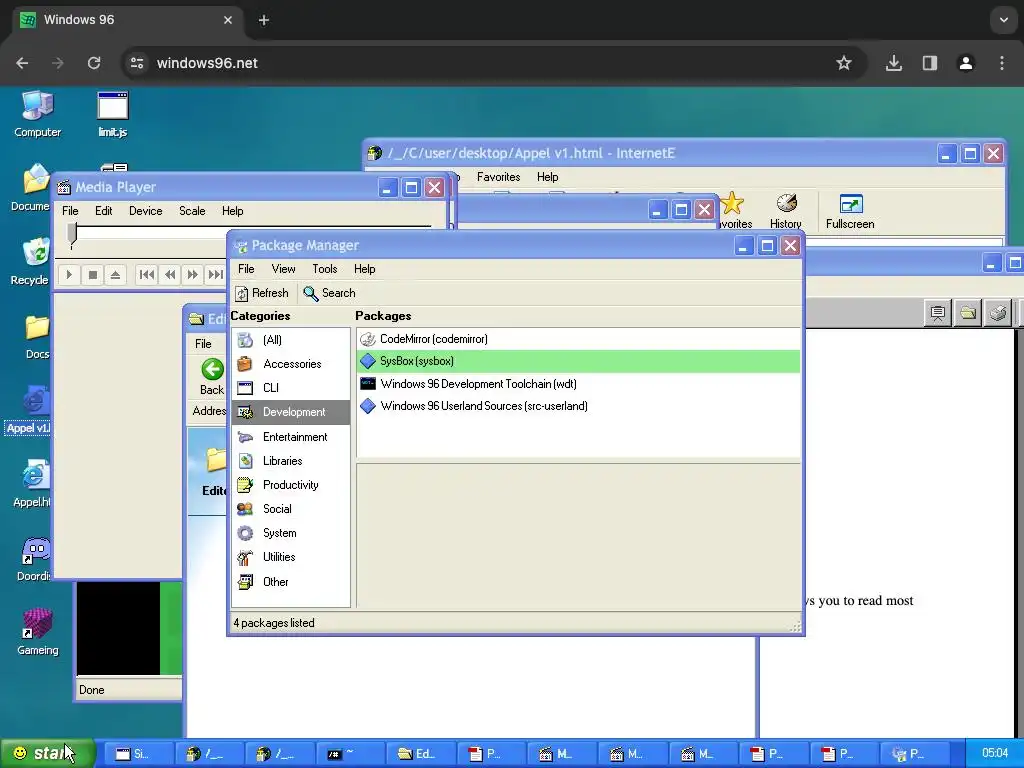The width and height of the screenshot is (1024, 768).
Task: Select Windows 96 Development Toolchain (wdt) package
Action: [579, 384]
